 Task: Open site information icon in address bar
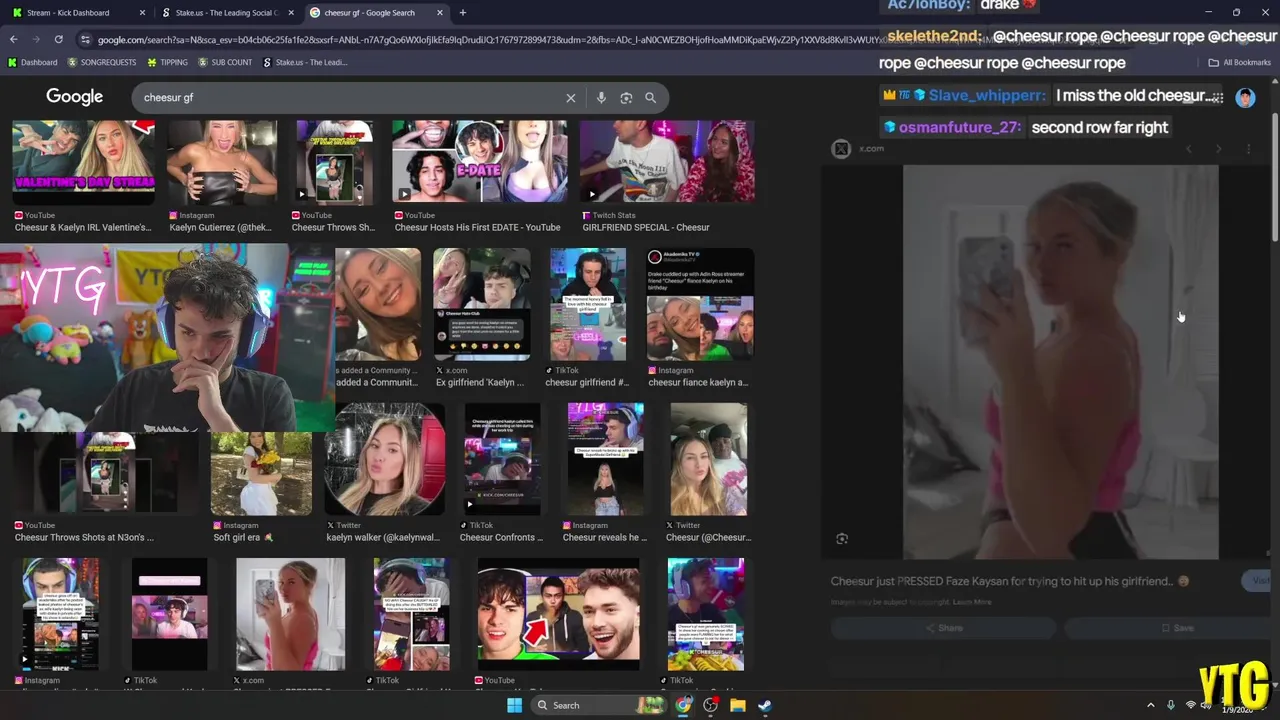(86, 39)
